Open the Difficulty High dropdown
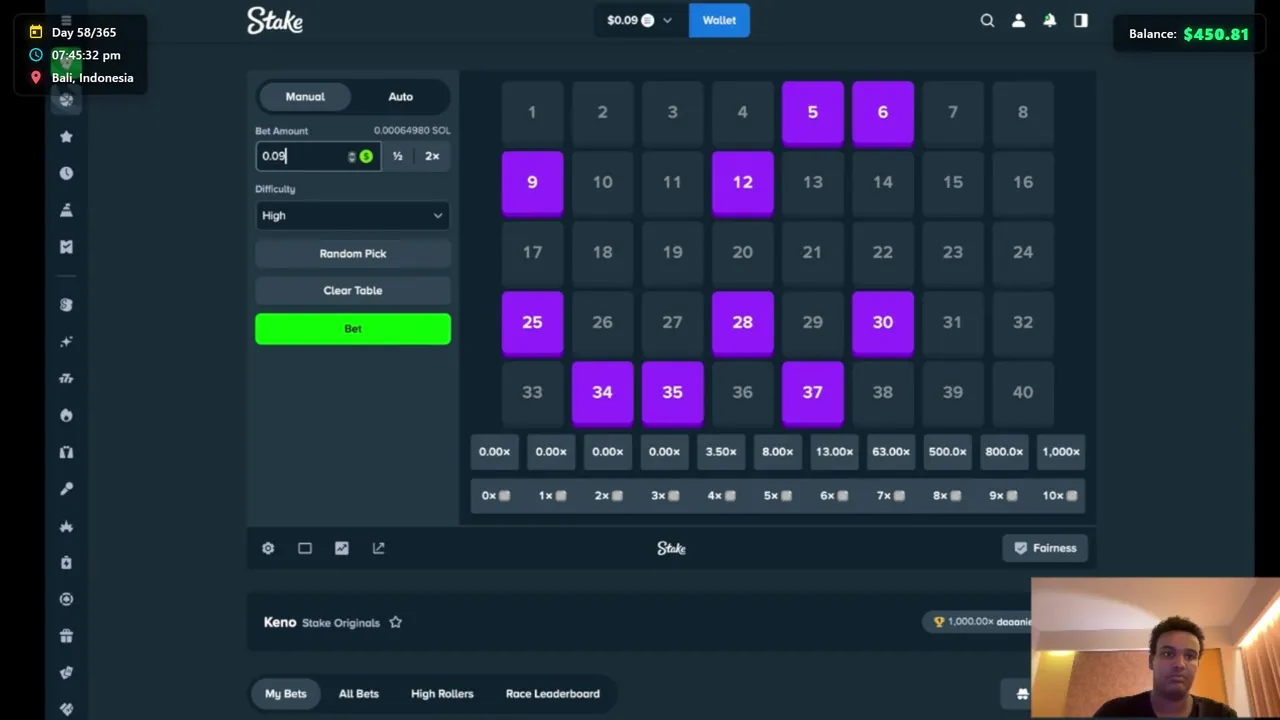Screen dimensions: 1280x720 pos(352,215)
